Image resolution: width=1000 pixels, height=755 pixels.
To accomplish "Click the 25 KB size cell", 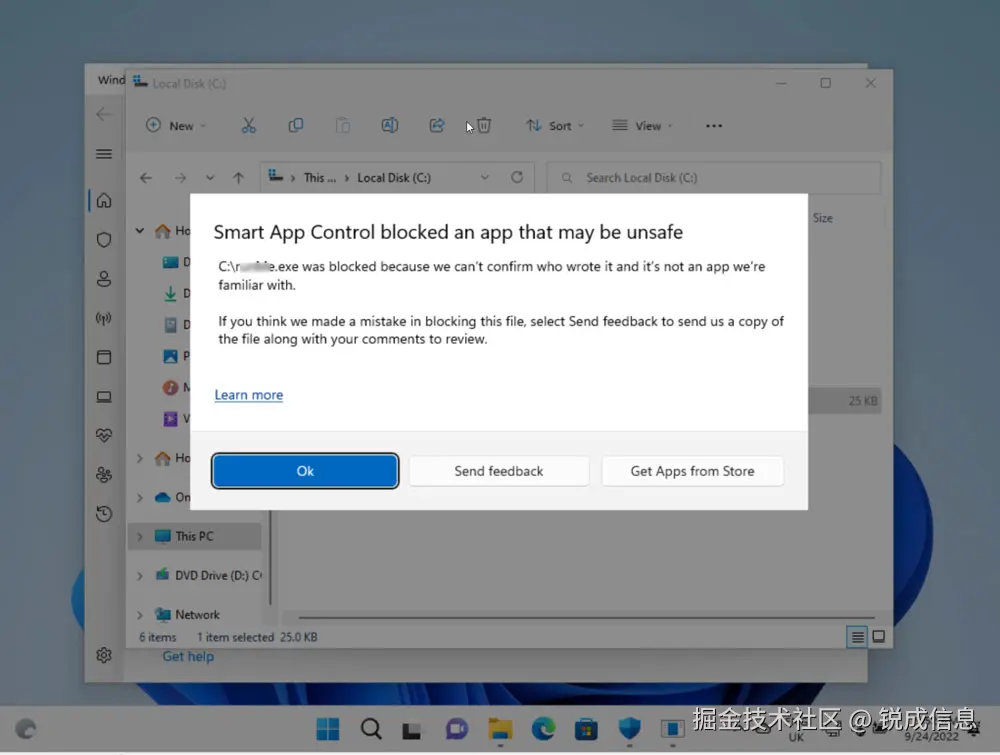I will [x=862, y=400].
